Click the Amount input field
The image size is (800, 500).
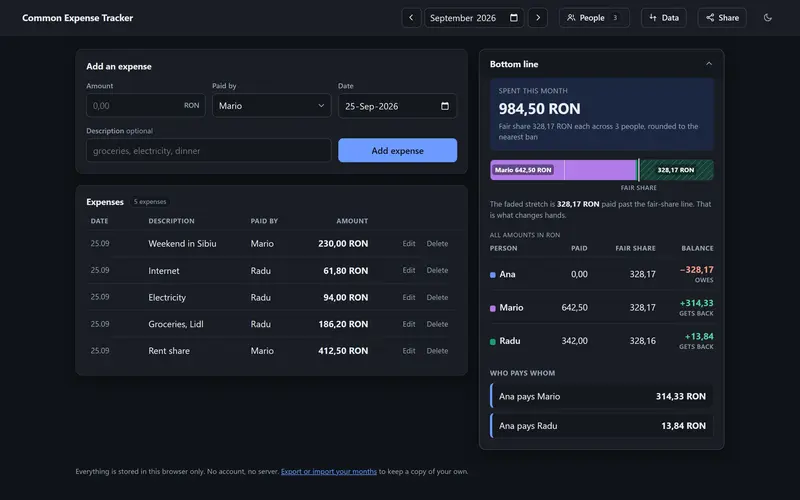(145, 106)
